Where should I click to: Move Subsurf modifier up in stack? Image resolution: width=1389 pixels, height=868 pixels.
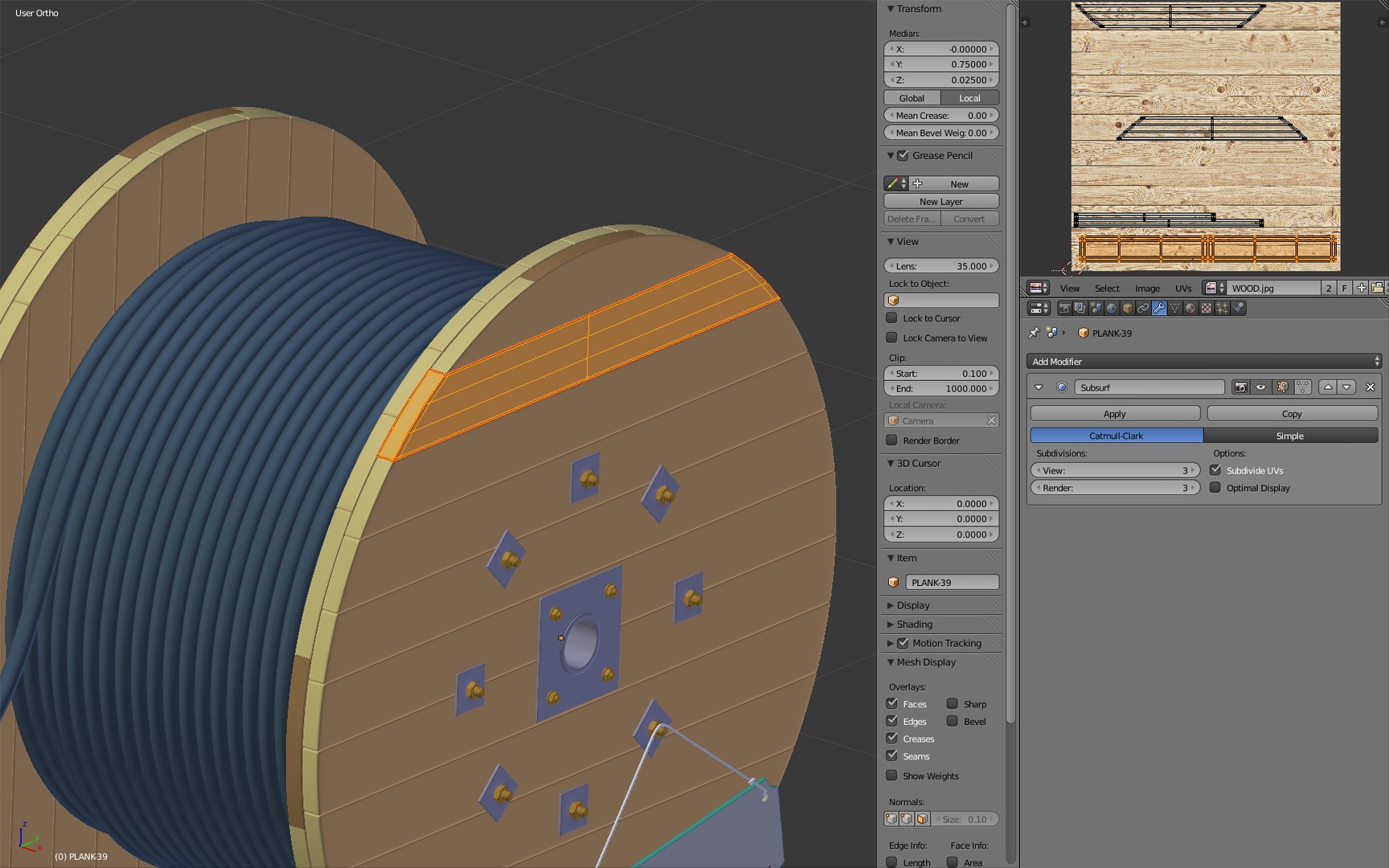1328,387
